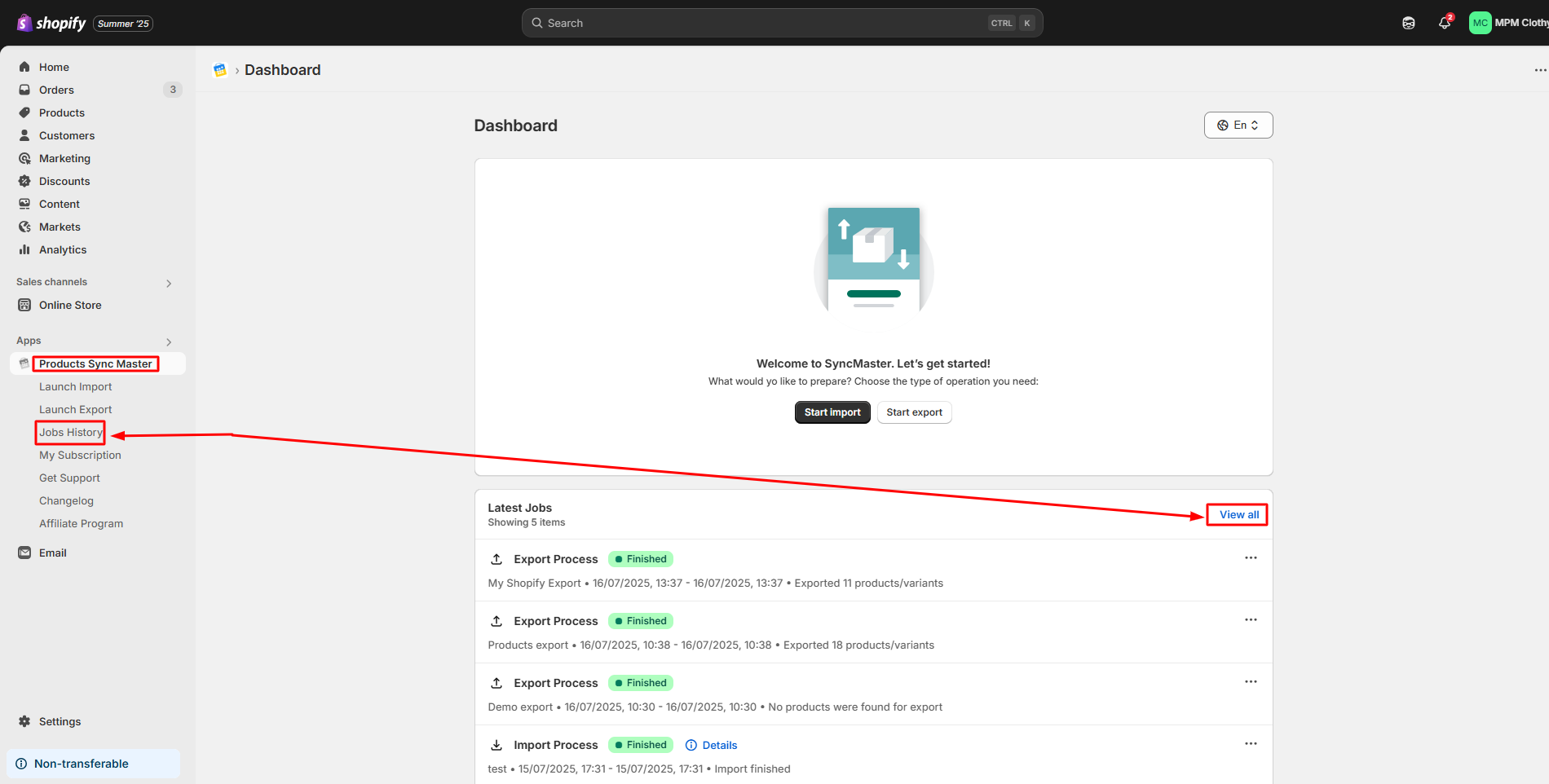The image size is (1549, 784).
Task: Click the info icon next to Non-transferable
Action: (21, 764)
